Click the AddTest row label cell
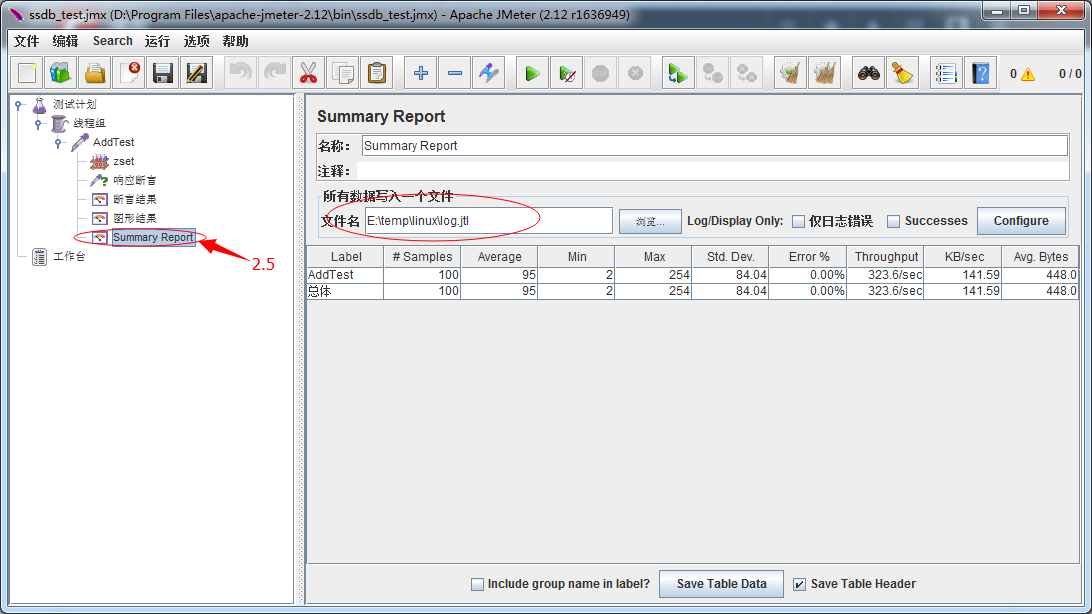This screenshot has height=614, width=1092. tap(345, 275)
